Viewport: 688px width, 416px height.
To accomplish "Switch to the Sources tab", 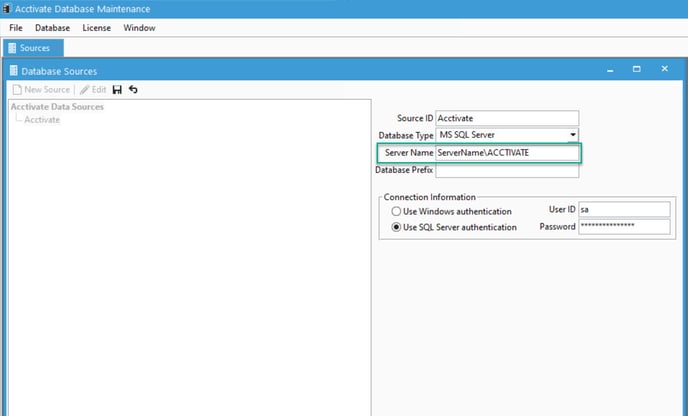I will 33,48.
